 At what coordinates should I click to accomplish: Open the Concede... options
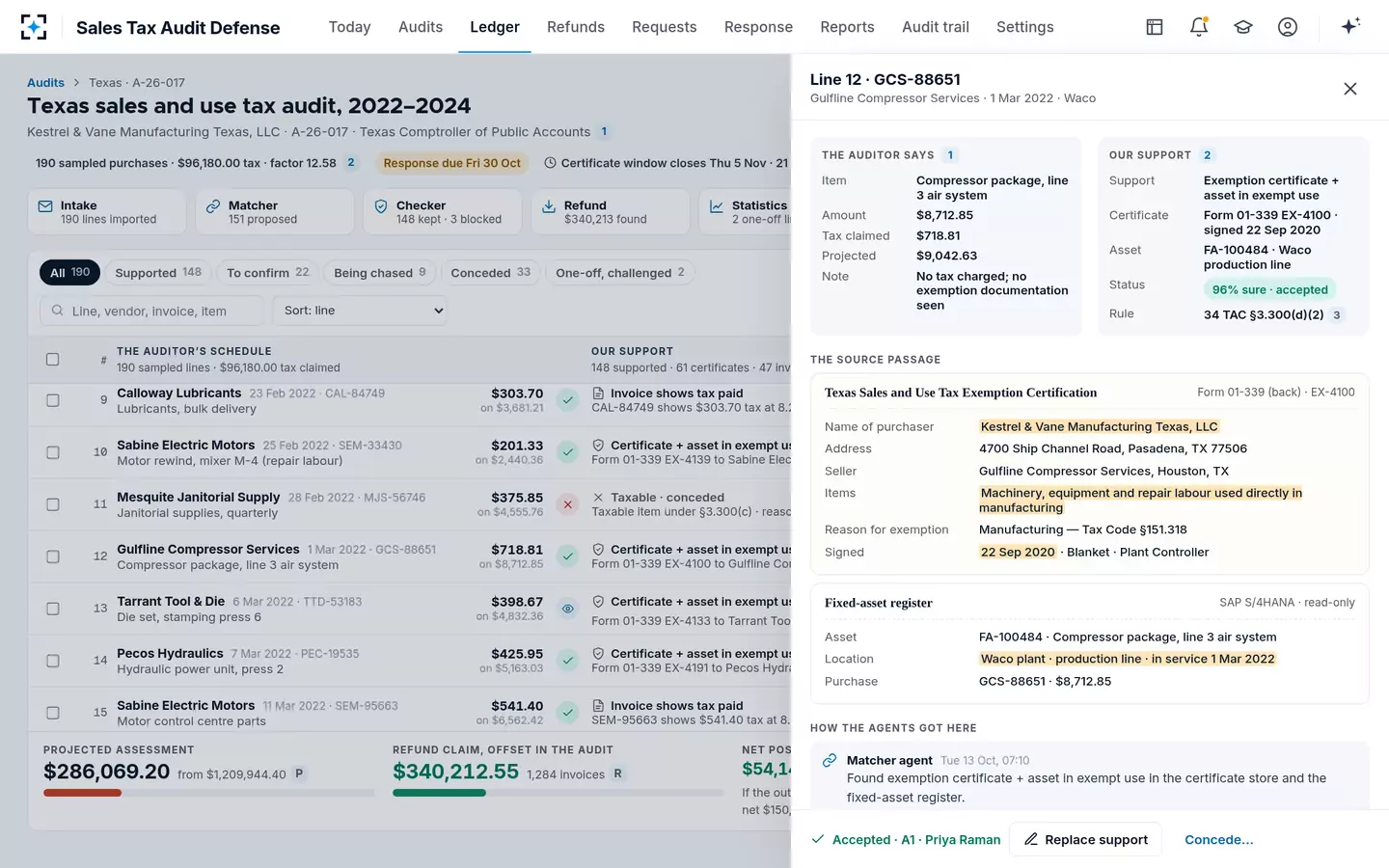1218,840
